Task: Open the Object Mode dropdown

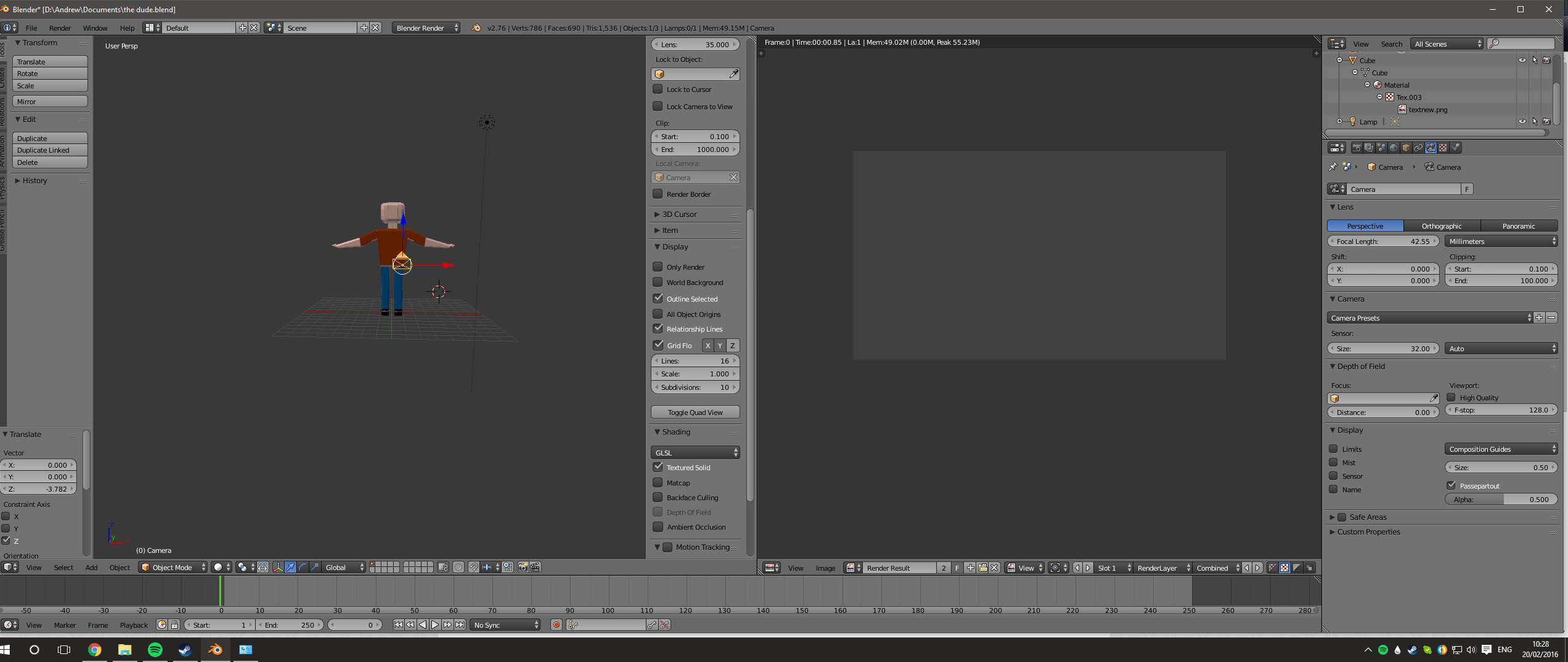Action: click(173, 567)
